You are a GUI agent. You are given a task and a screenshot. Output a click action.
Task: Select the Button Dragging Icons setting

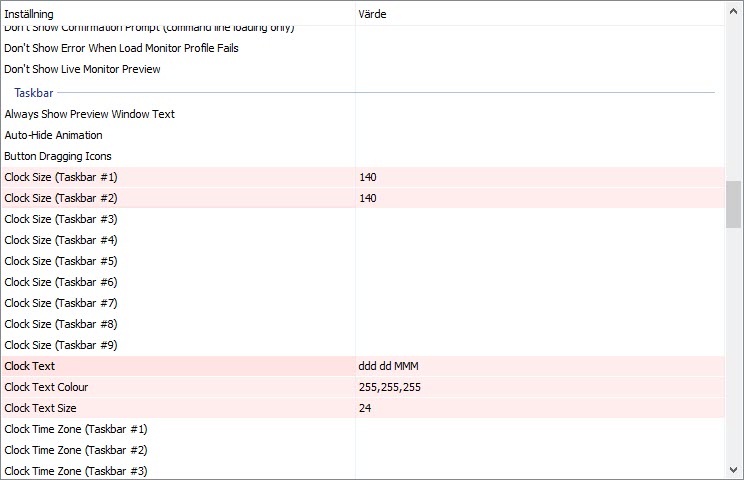pos(58,156)
